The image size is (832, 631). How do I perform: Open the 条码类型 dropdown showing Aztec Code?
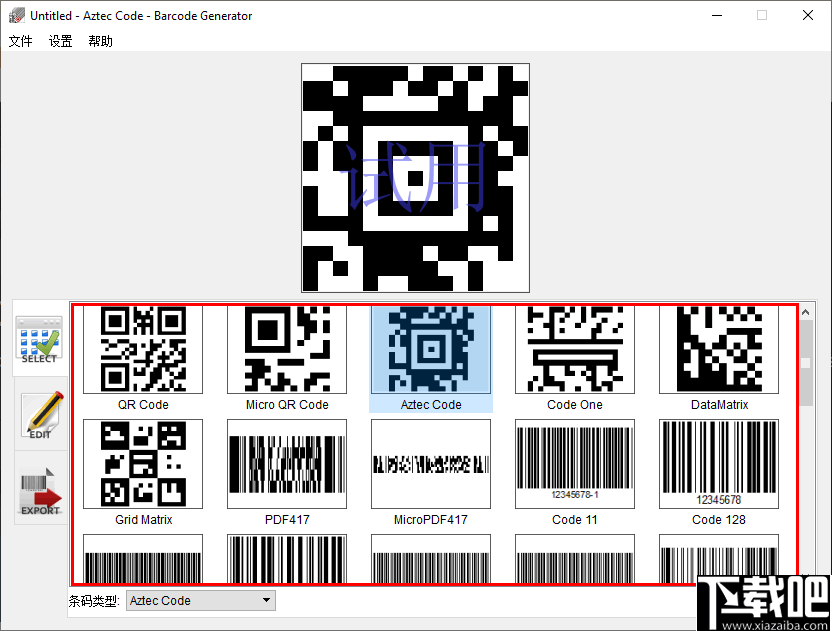[200, 600]
